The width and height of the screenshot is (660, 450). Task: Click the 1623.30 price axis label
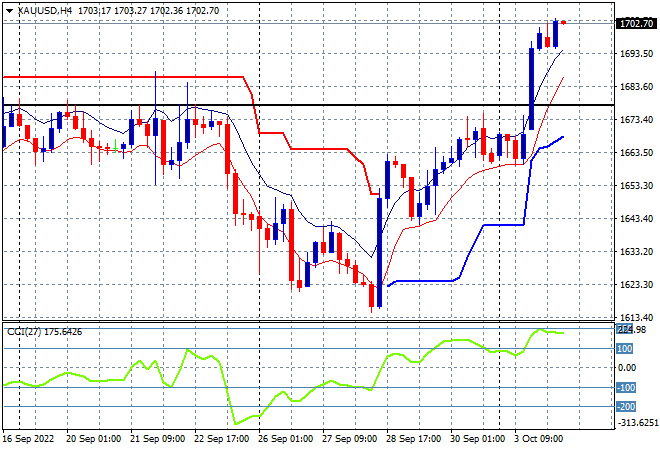pos(636,285)
